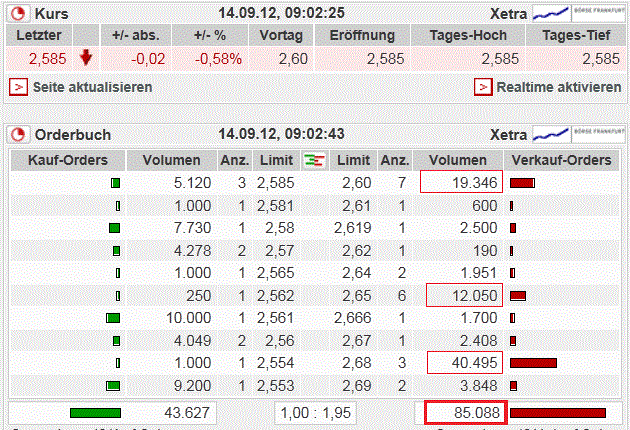The image size is (630, 430).
Task: Select the Verkauf-Orders column header
Action: tap(560, 160)
